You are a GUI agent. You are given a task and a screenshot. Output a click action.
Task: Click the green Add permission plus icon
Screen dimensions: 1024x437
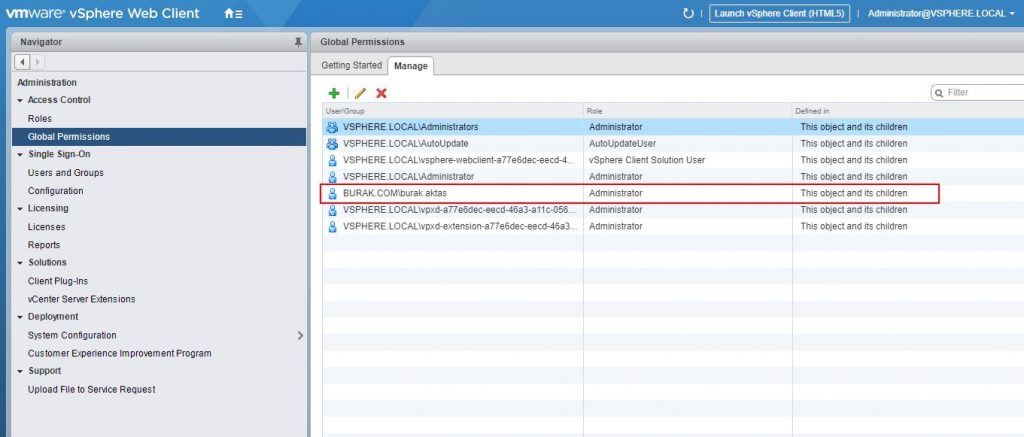(x=334, y=93)
